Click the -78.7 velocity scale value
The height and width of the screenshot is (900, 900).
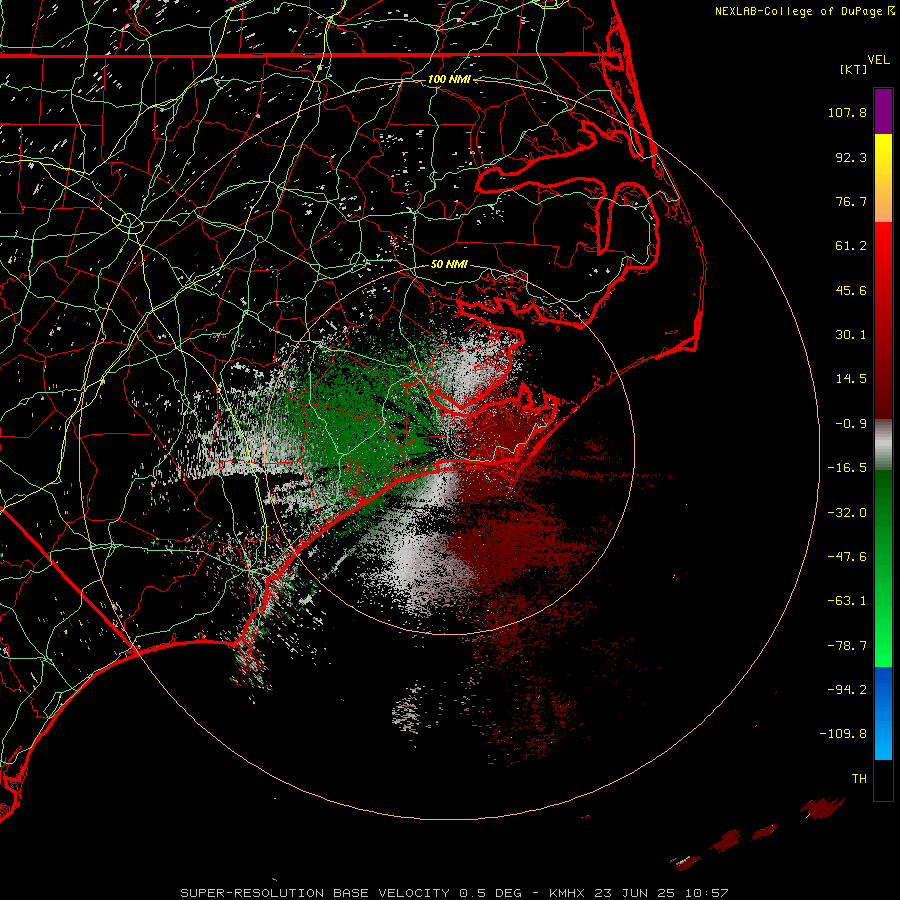847,646
